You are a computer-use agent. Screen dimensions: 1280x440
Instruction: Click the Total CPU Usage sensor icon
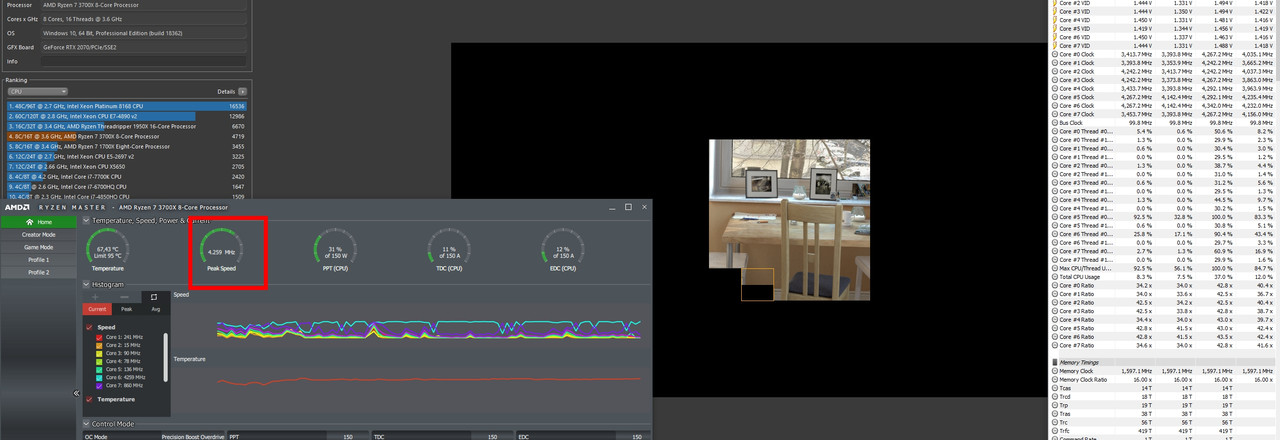[1055, 276]
